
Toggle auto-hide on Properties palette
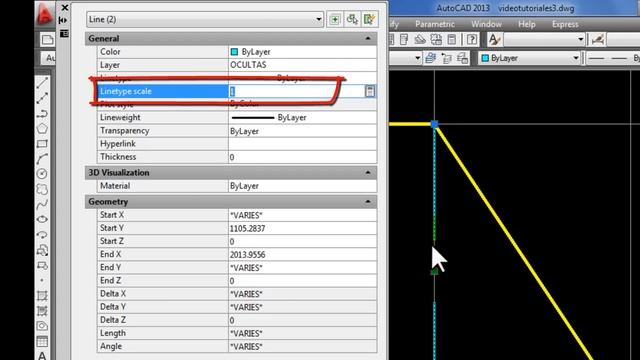click(x=63, y=20)
